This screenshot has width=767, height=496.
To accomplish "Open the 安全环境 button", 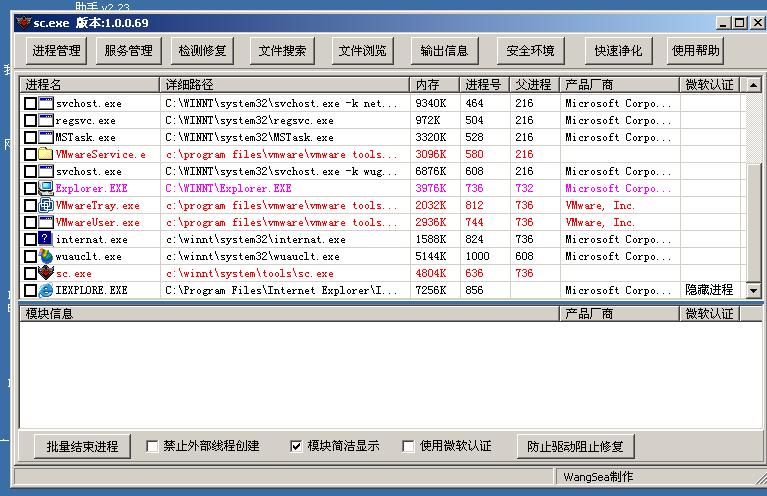I will [x=530, y=51].
